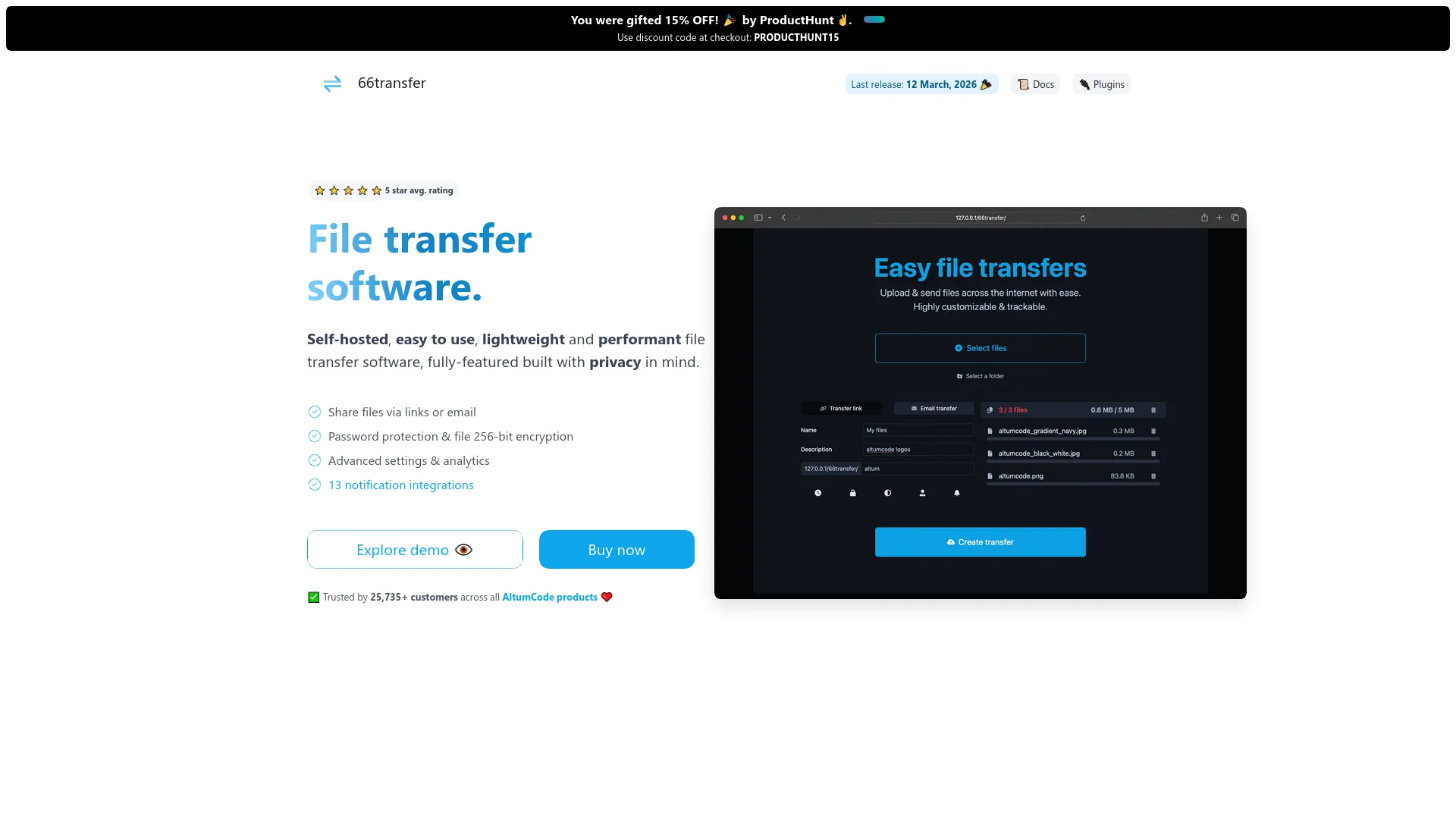The height and width of the screenshot is (819, 1456).
Task: Switch to the Email transfer tab in the screenshot
Action: click(x=934, y=409)
